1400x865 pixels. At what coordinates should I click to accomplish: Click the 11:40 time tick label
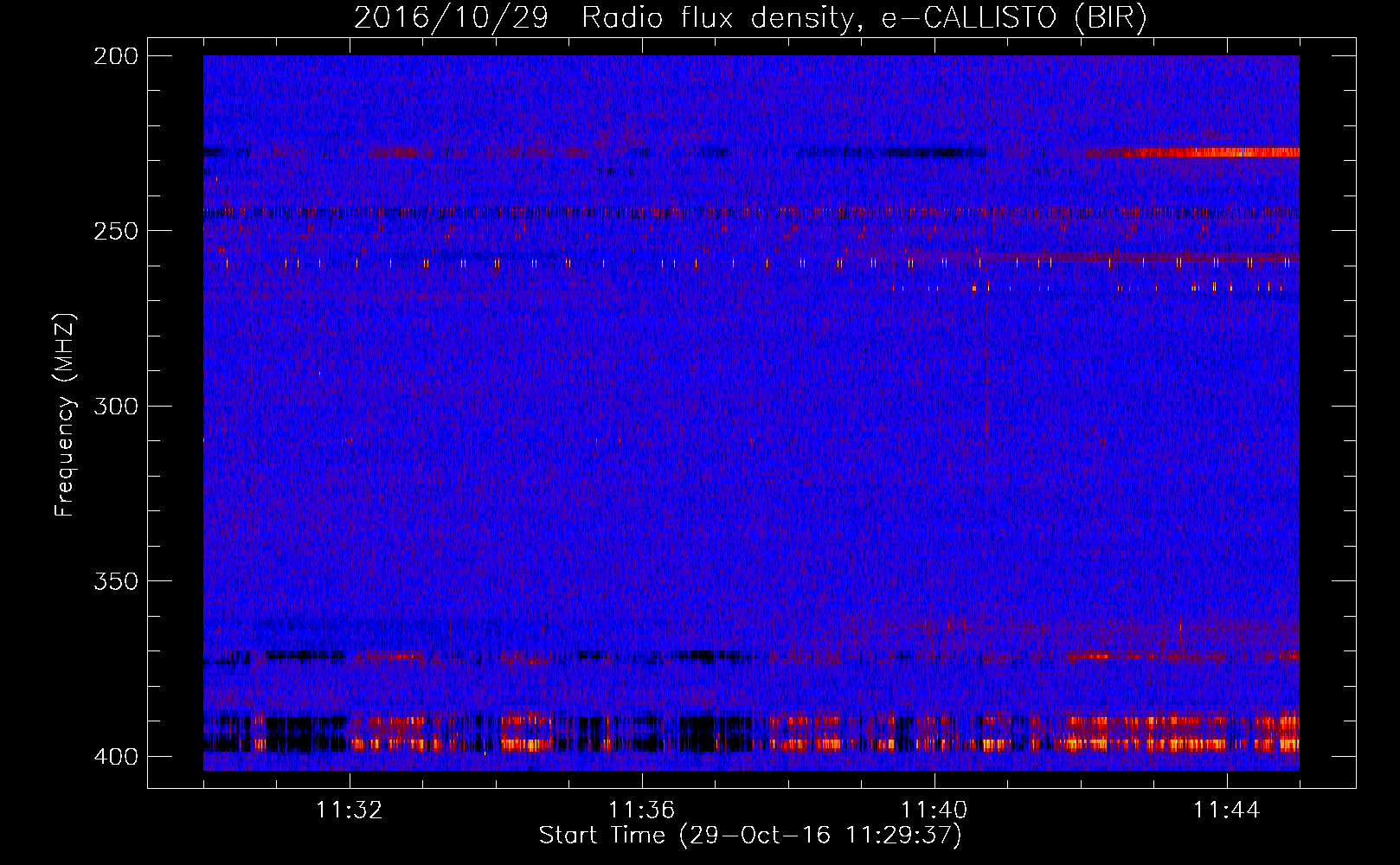point(934,811)
